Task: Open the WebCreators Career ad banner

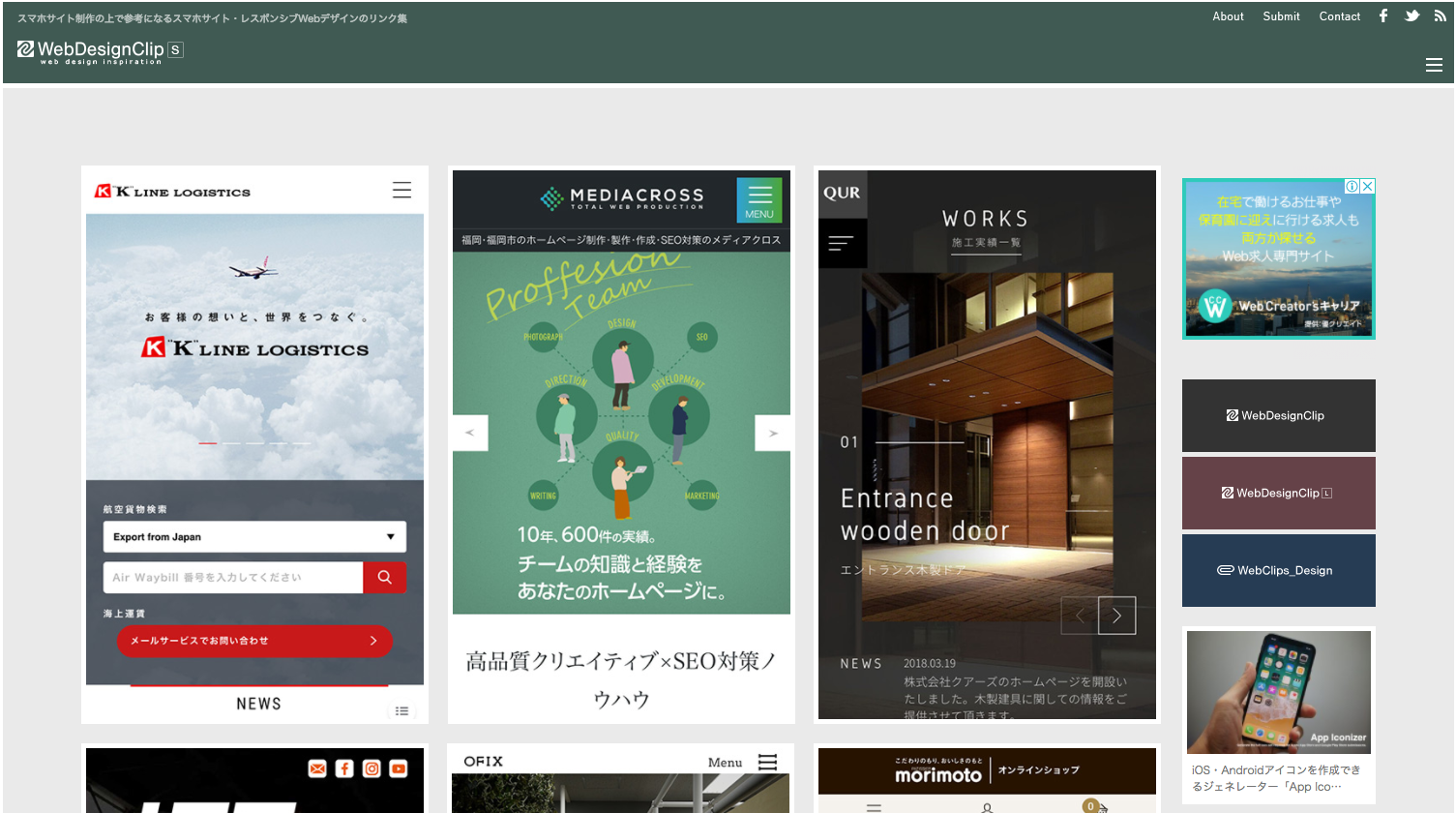Action: click(x=1278, y=258)
